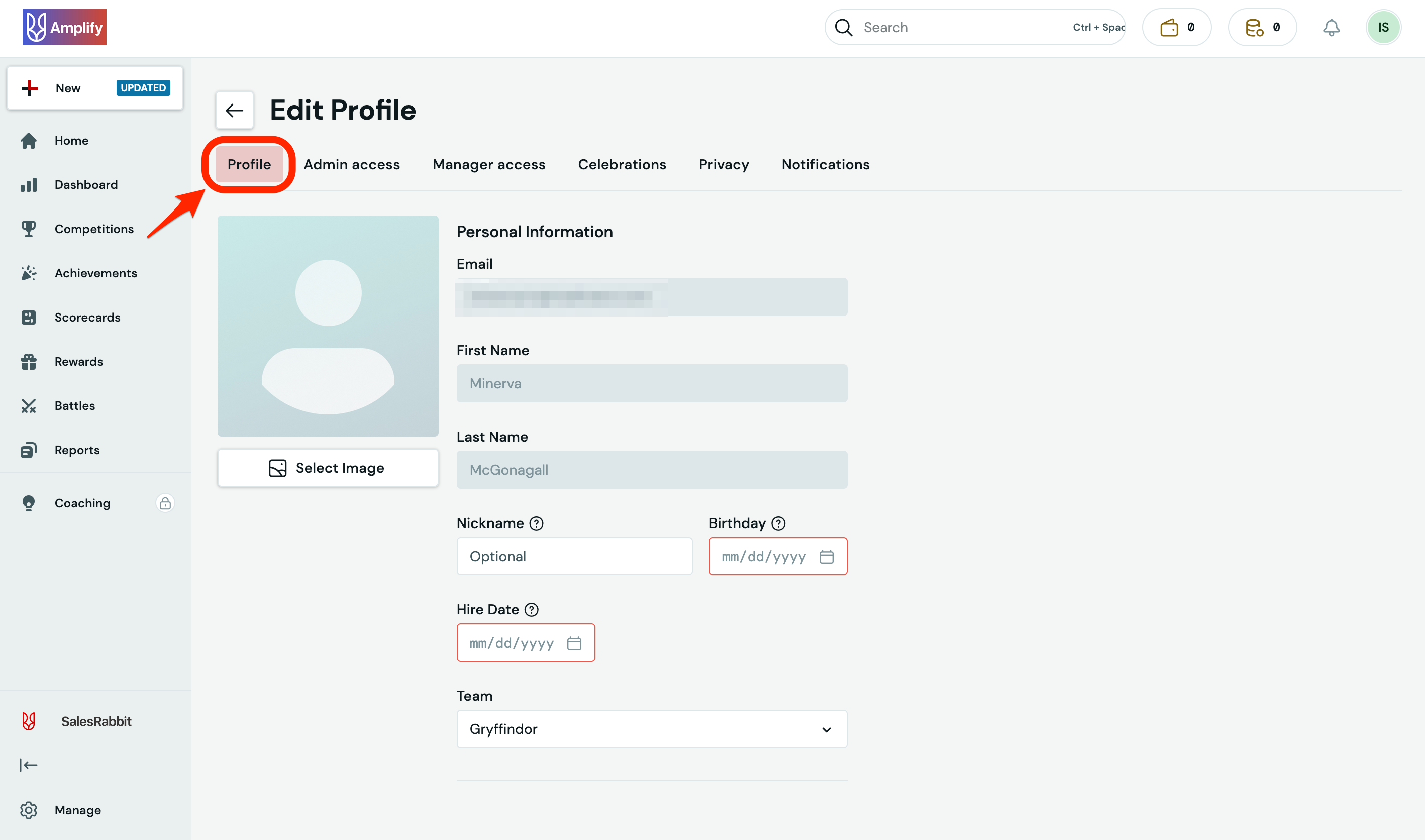
Task: Switch to the Celebrations tab
Action: coord(621,165)
